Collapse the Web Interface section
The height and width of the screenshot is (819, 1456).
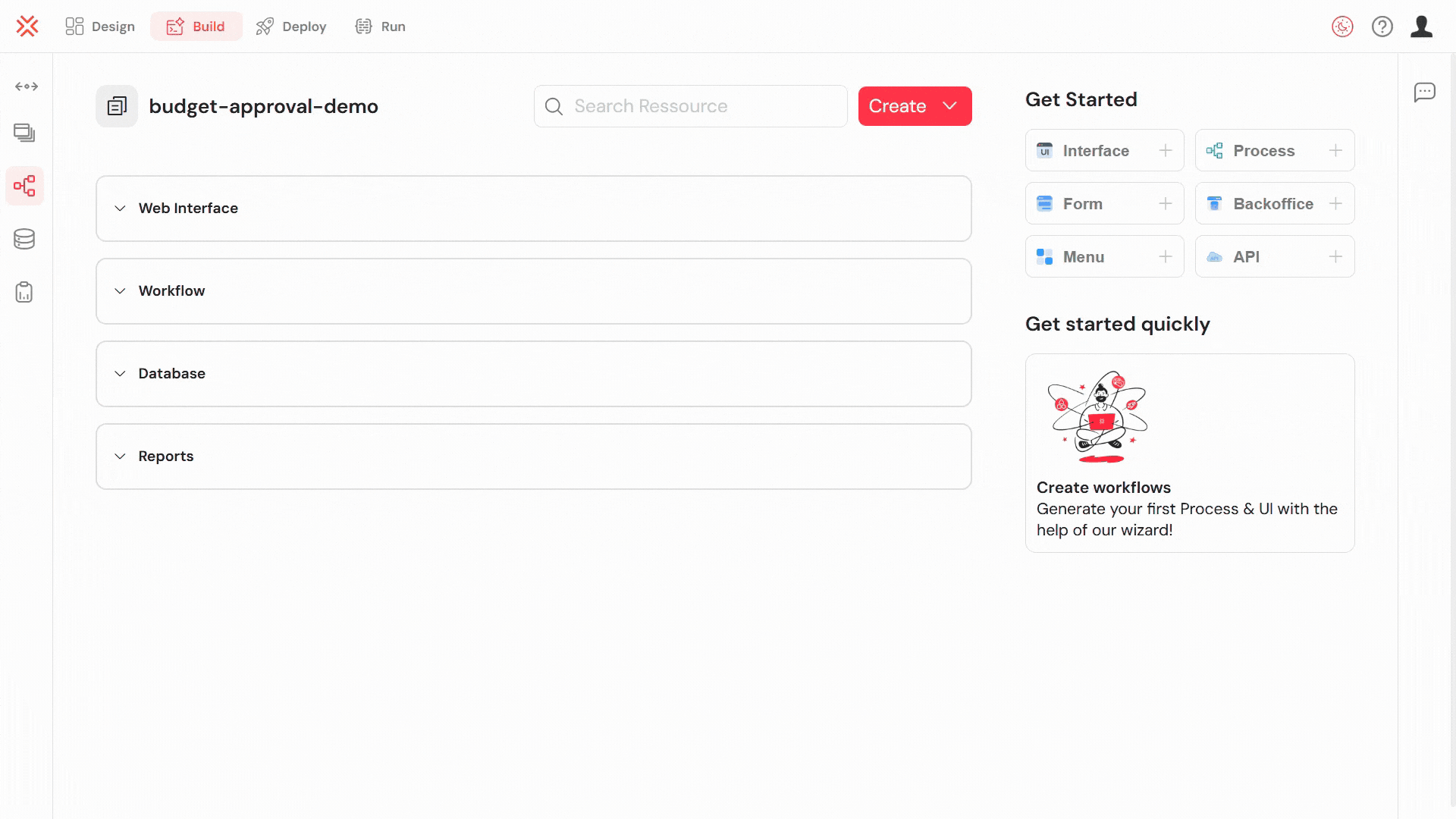119,208
